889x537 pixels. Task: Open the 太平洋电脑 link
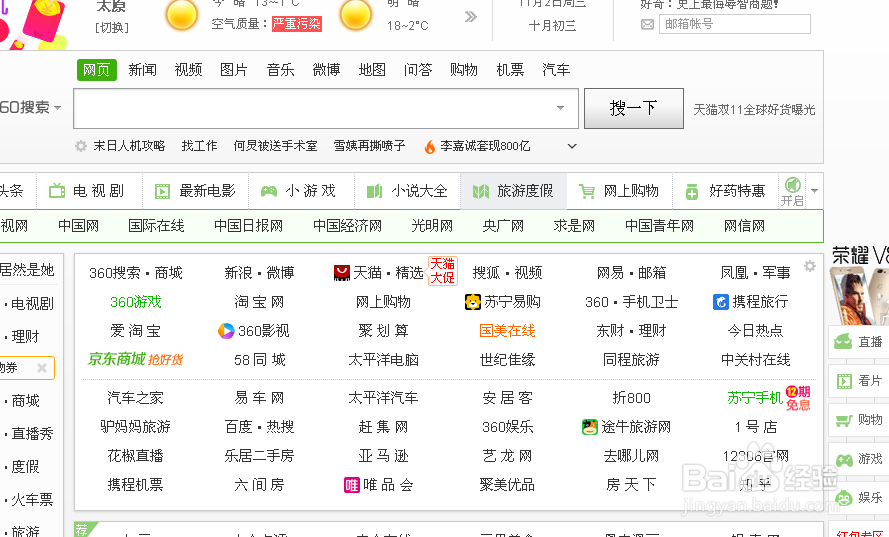coord(383,360)
